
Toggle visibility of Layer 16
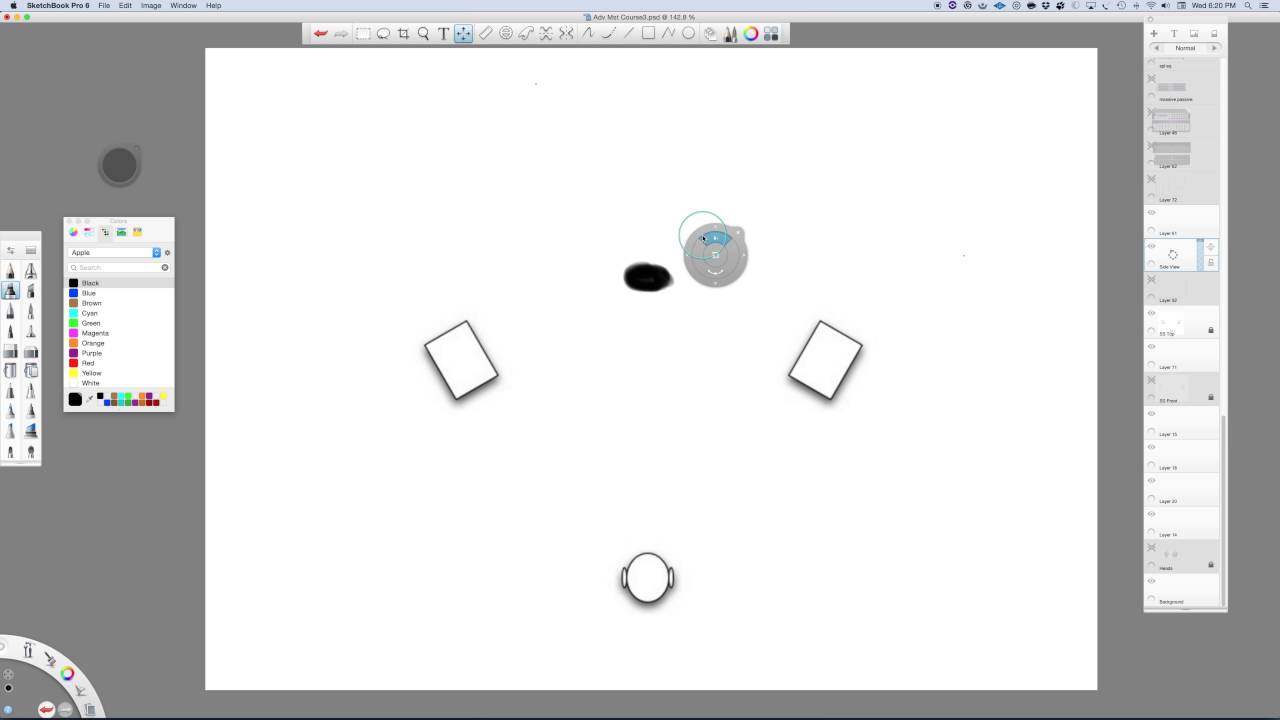[x=1151, y=447]
